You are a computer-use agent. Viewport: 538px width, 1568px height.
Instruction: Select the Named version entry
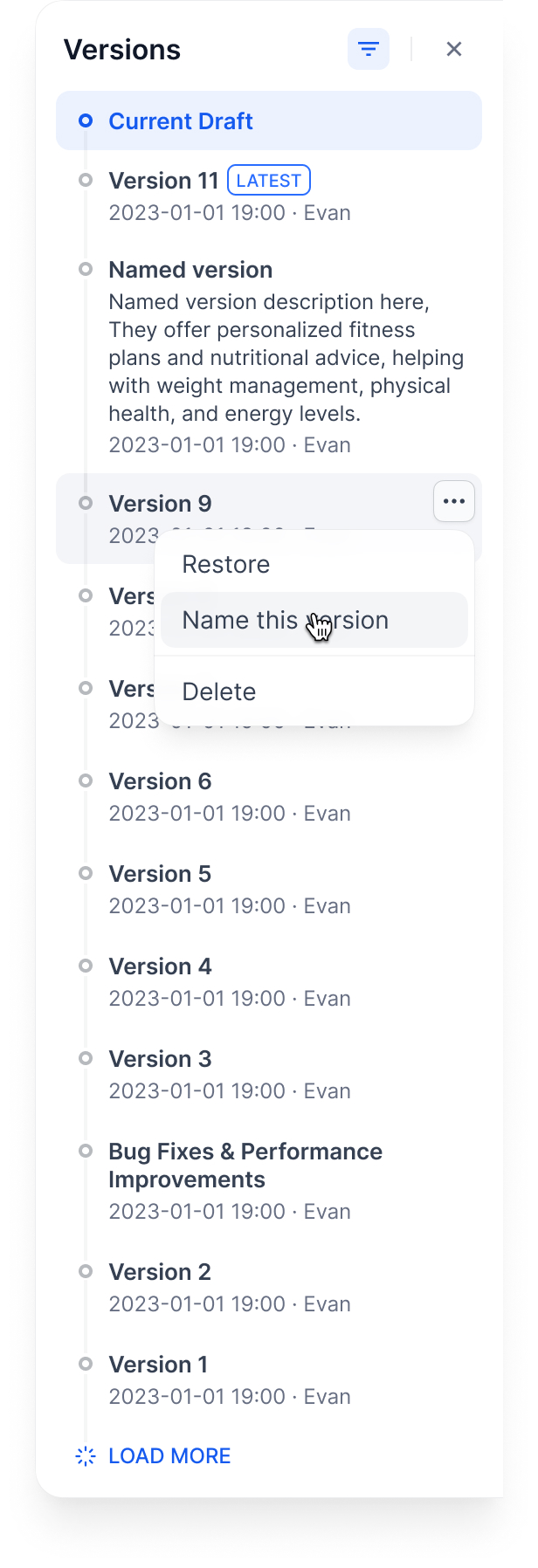[190, 271]
